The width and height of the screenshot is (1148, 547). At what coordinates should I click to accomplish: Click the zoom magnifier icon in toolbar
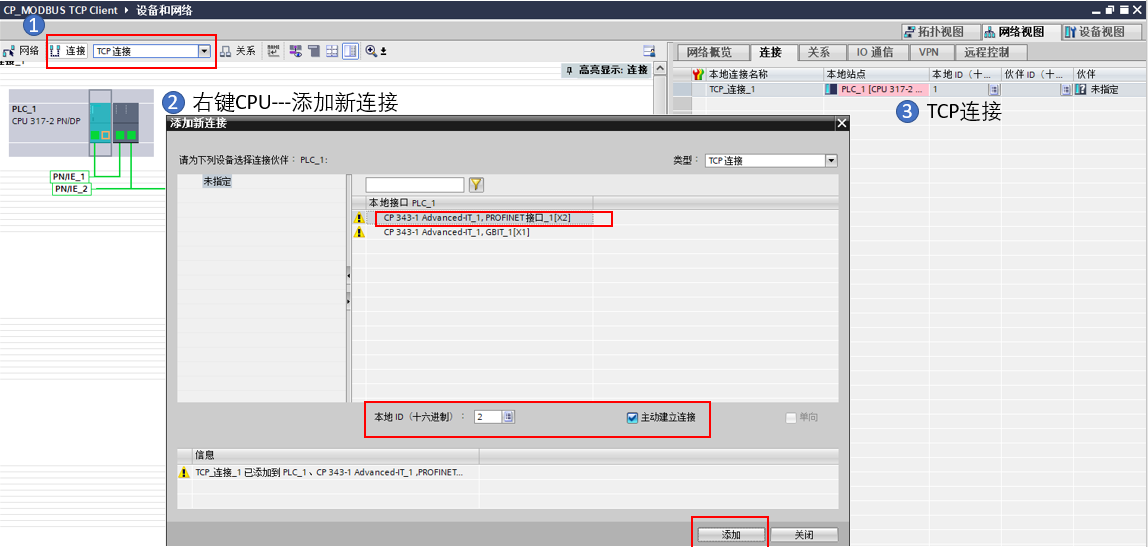pyautogui.click(x=371, y=51)
